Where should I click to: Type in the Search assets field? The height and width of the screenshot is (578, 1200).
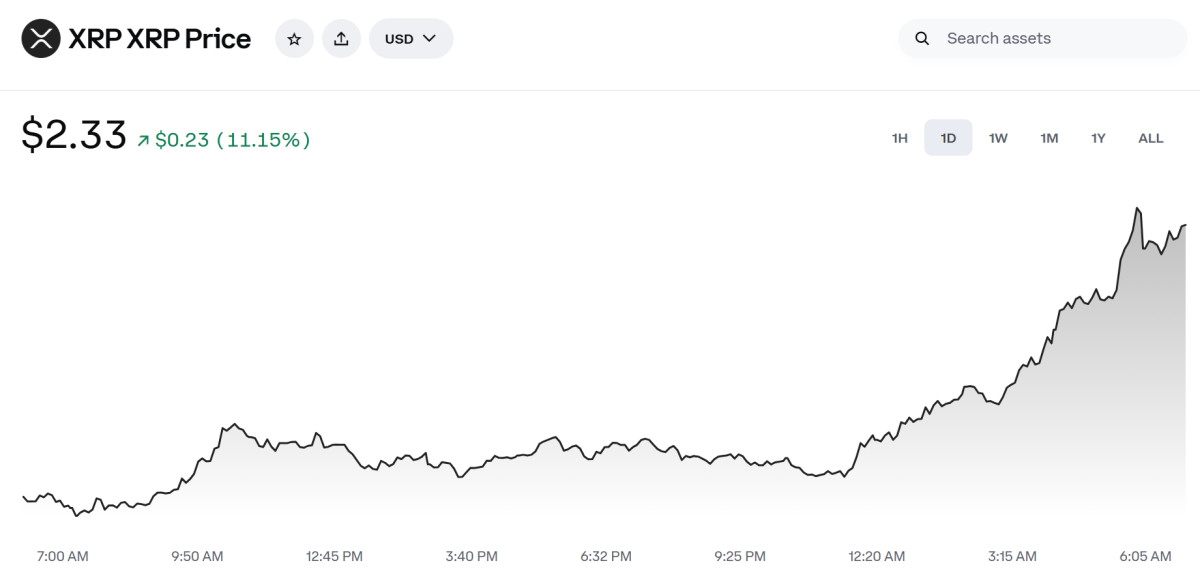pos(1050,38)
